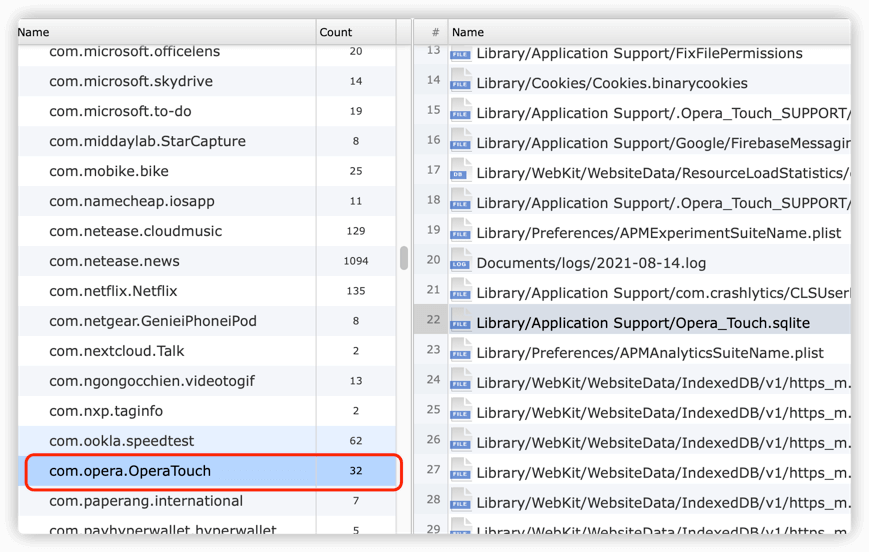Viewport: 869px width, 552px height.
Task: Click row number 20
Action: (433, 259)
